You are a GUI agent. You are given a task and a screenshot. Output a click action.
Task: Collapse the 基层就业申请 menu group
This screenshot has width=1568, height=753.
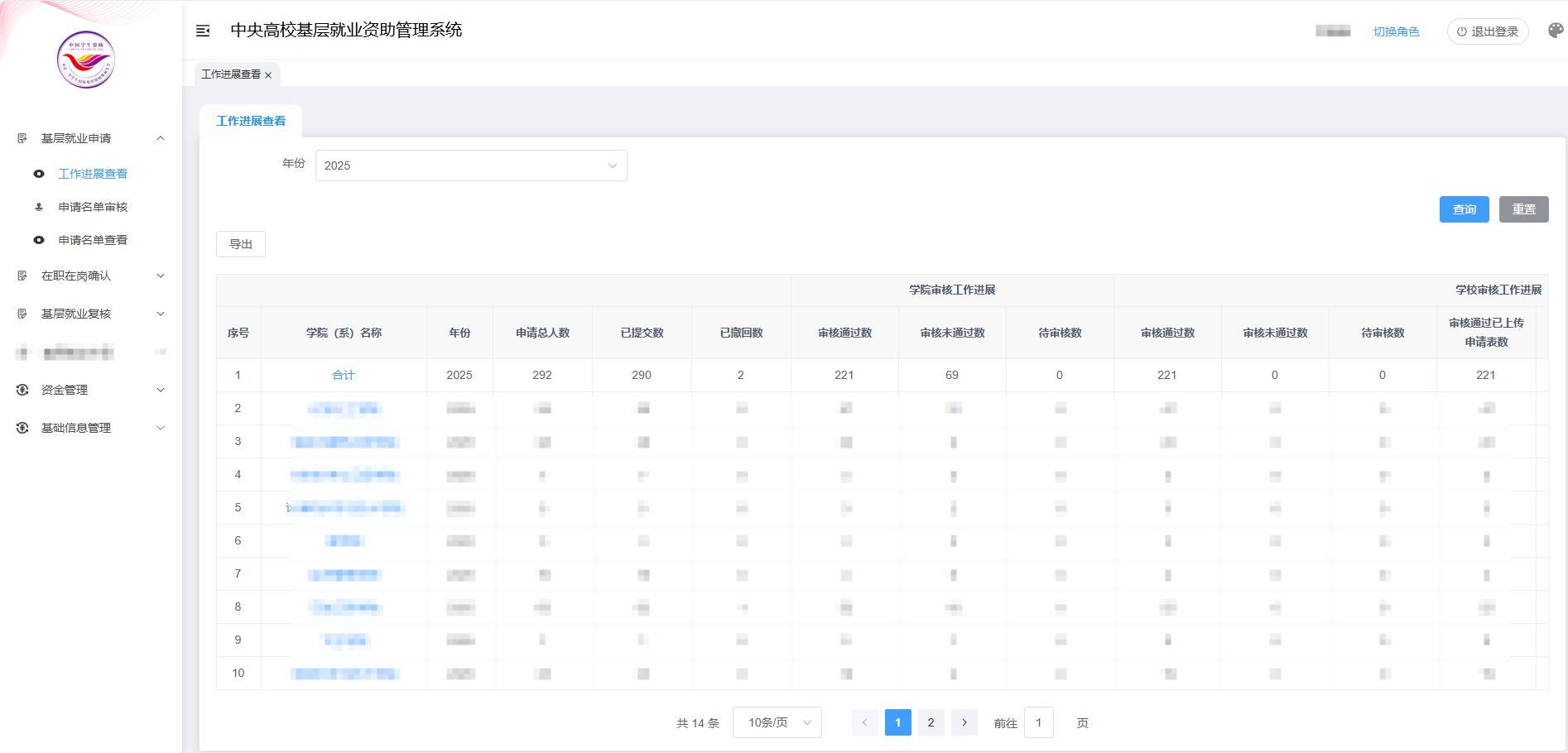(x=161, y=138)
